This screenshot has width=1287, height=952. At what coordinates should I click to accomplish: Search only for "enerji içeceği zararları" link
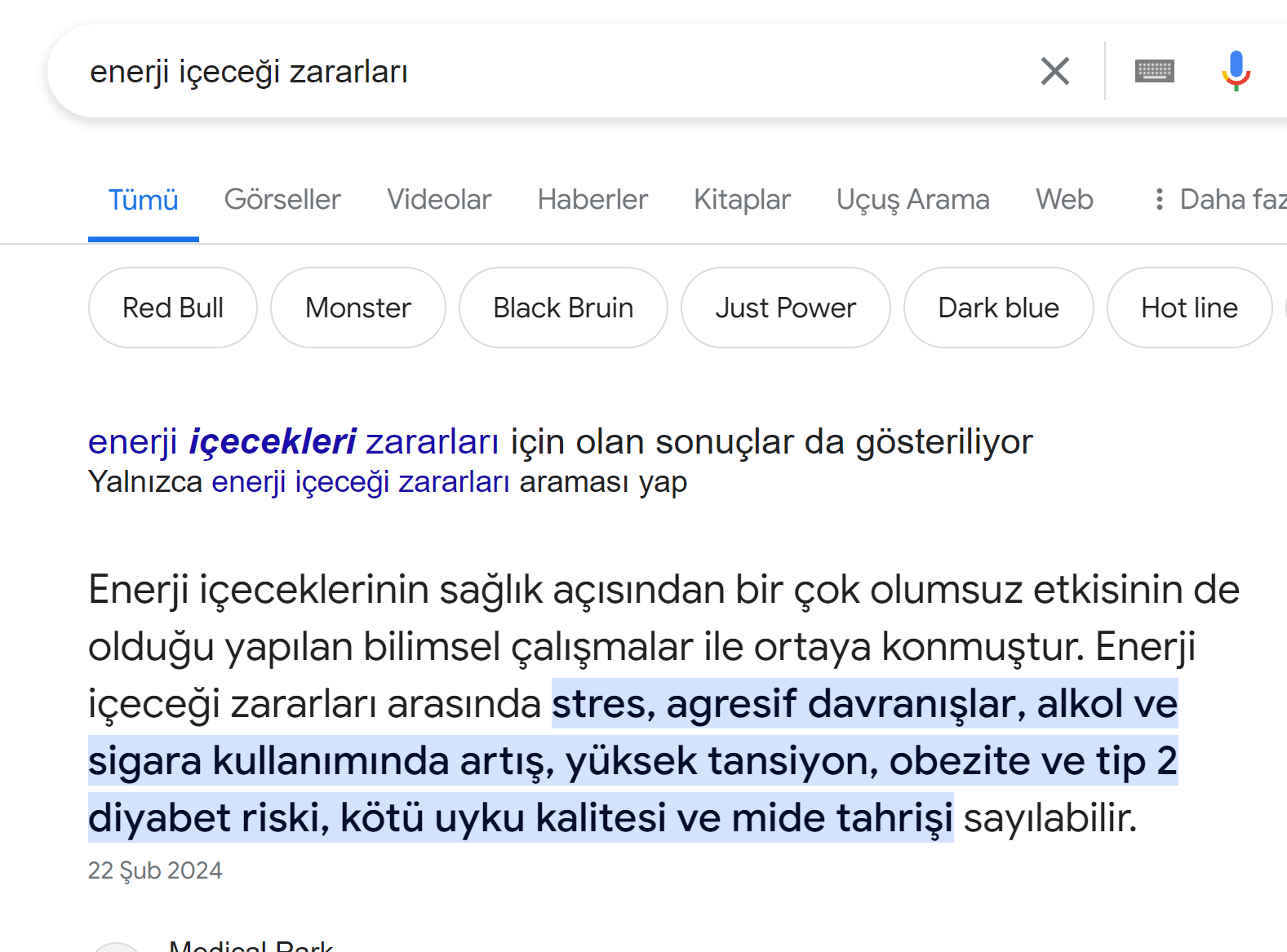coord(360,482)
